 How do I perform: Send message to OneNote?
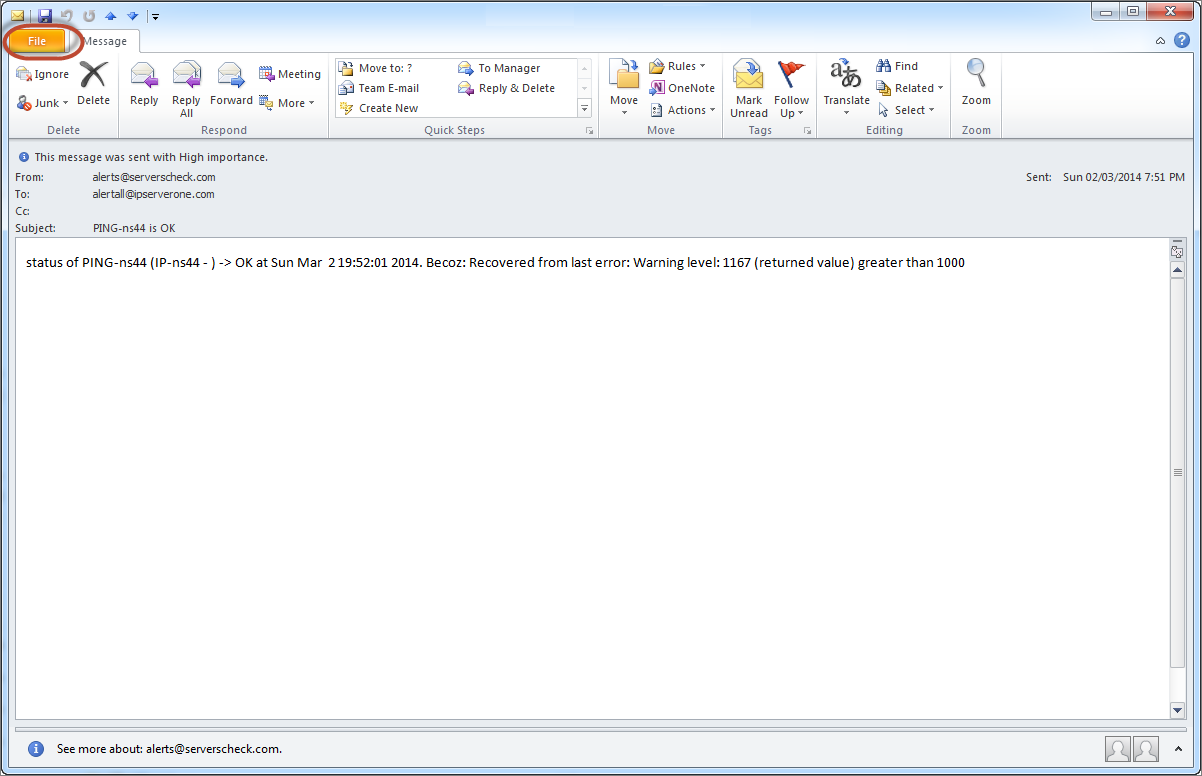683,88
